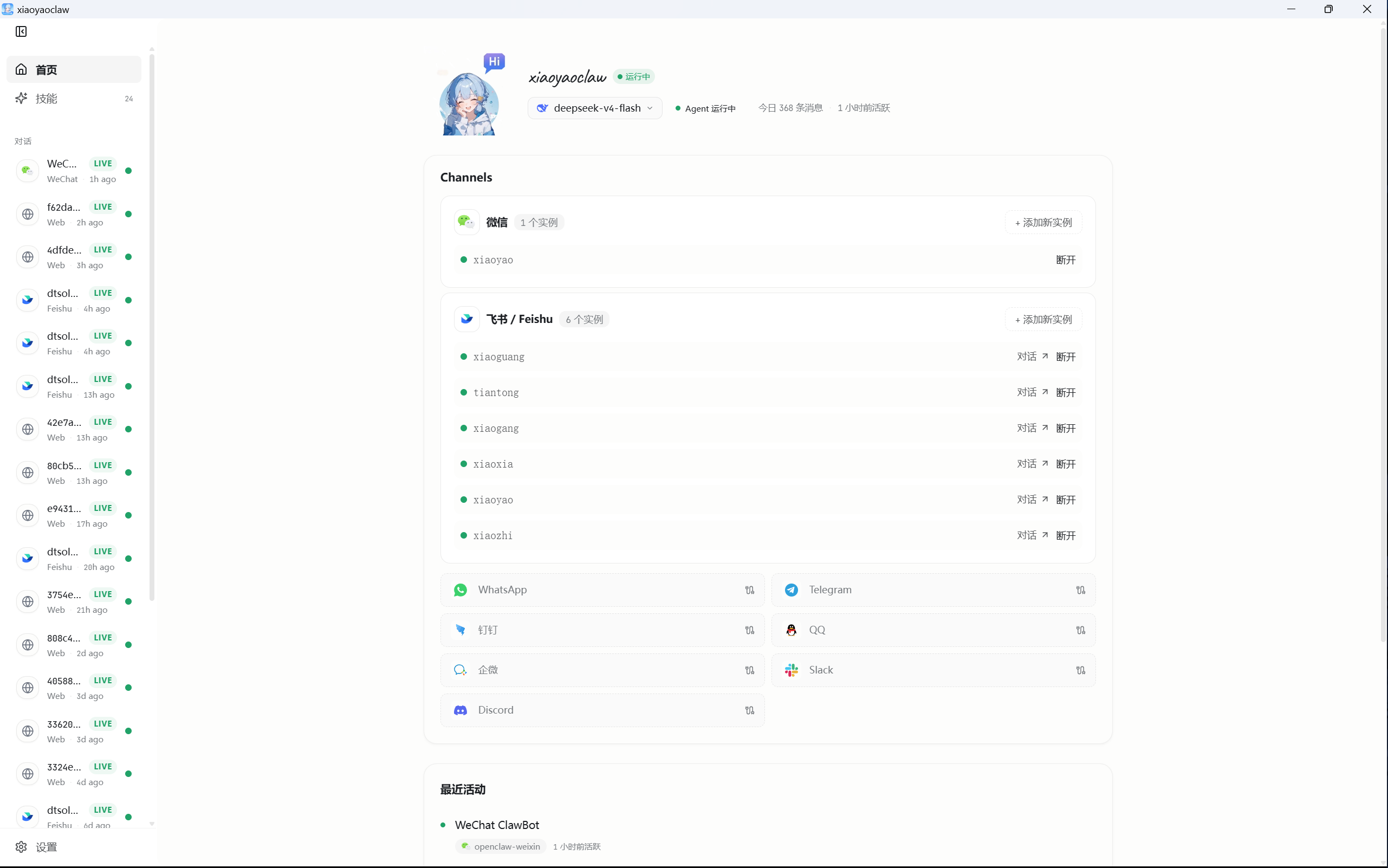
Task: Open the f62da... Web conversation
Action: click(x=74, y=214)
